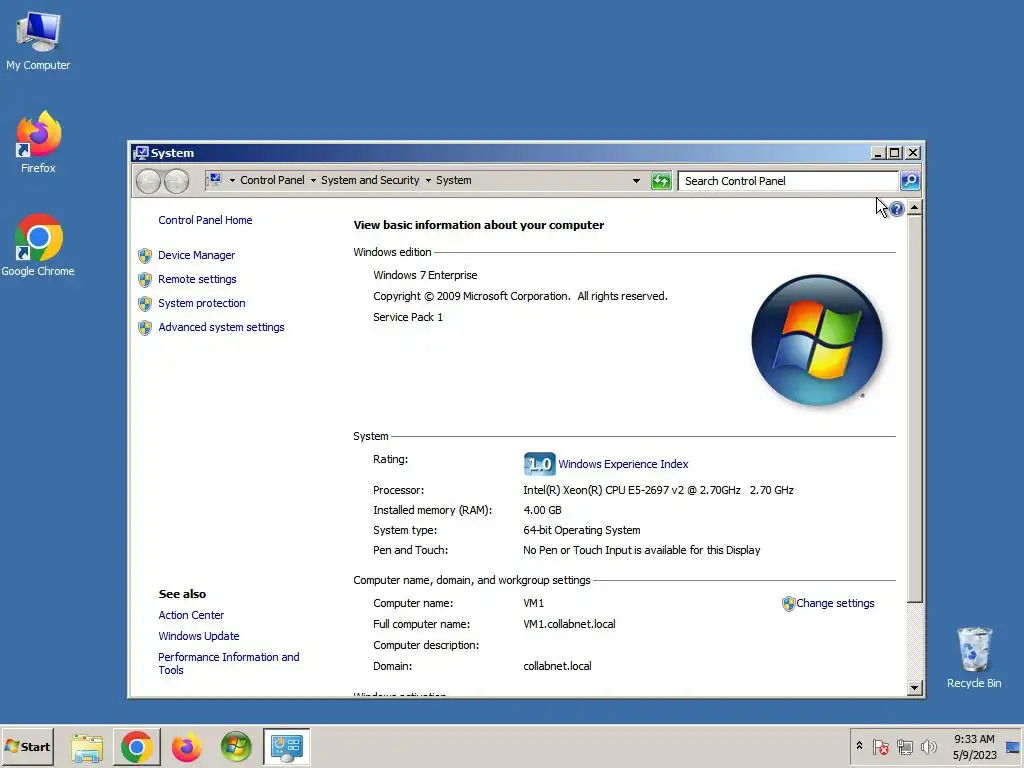This screenshot has width=1024, height=768.
Task: Open the Recycle Bin on the desktop
Action: click(974, 657)
